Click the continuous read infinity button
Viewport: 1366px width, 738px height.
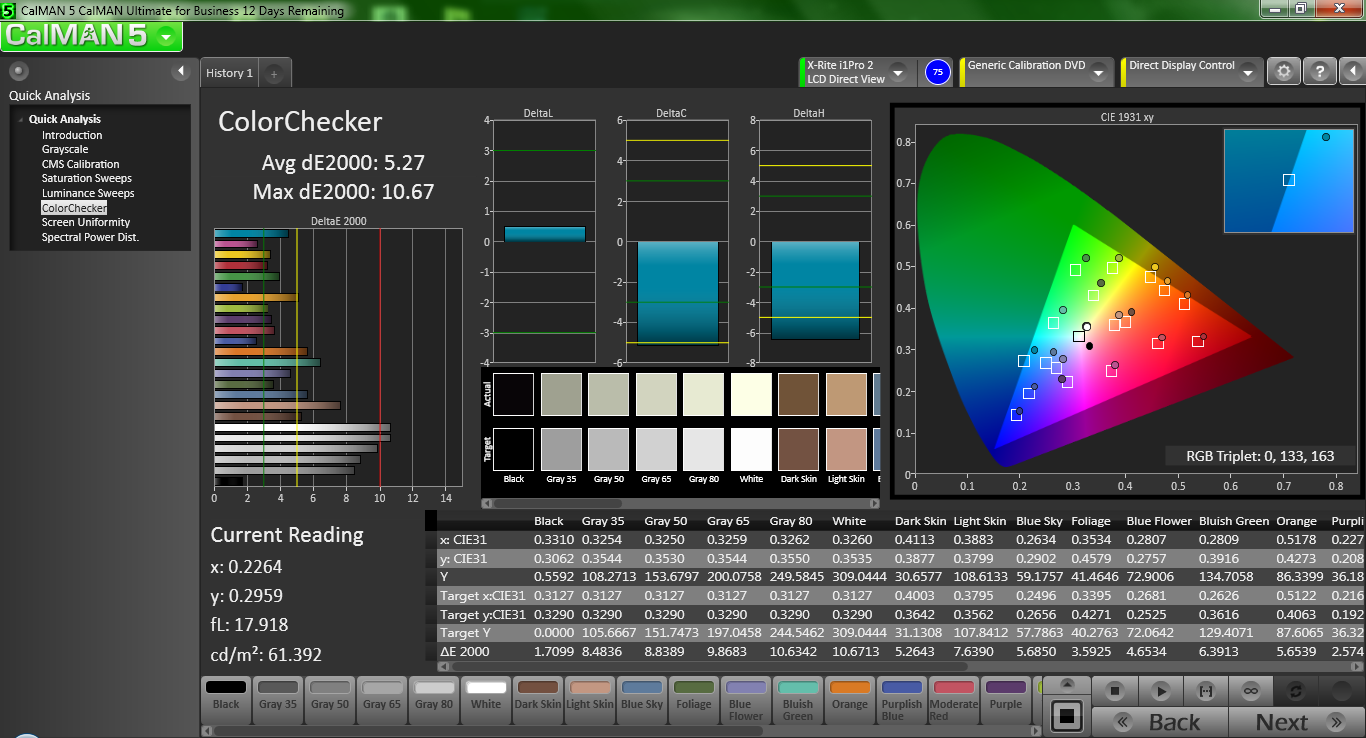[x=1251, y=691]
